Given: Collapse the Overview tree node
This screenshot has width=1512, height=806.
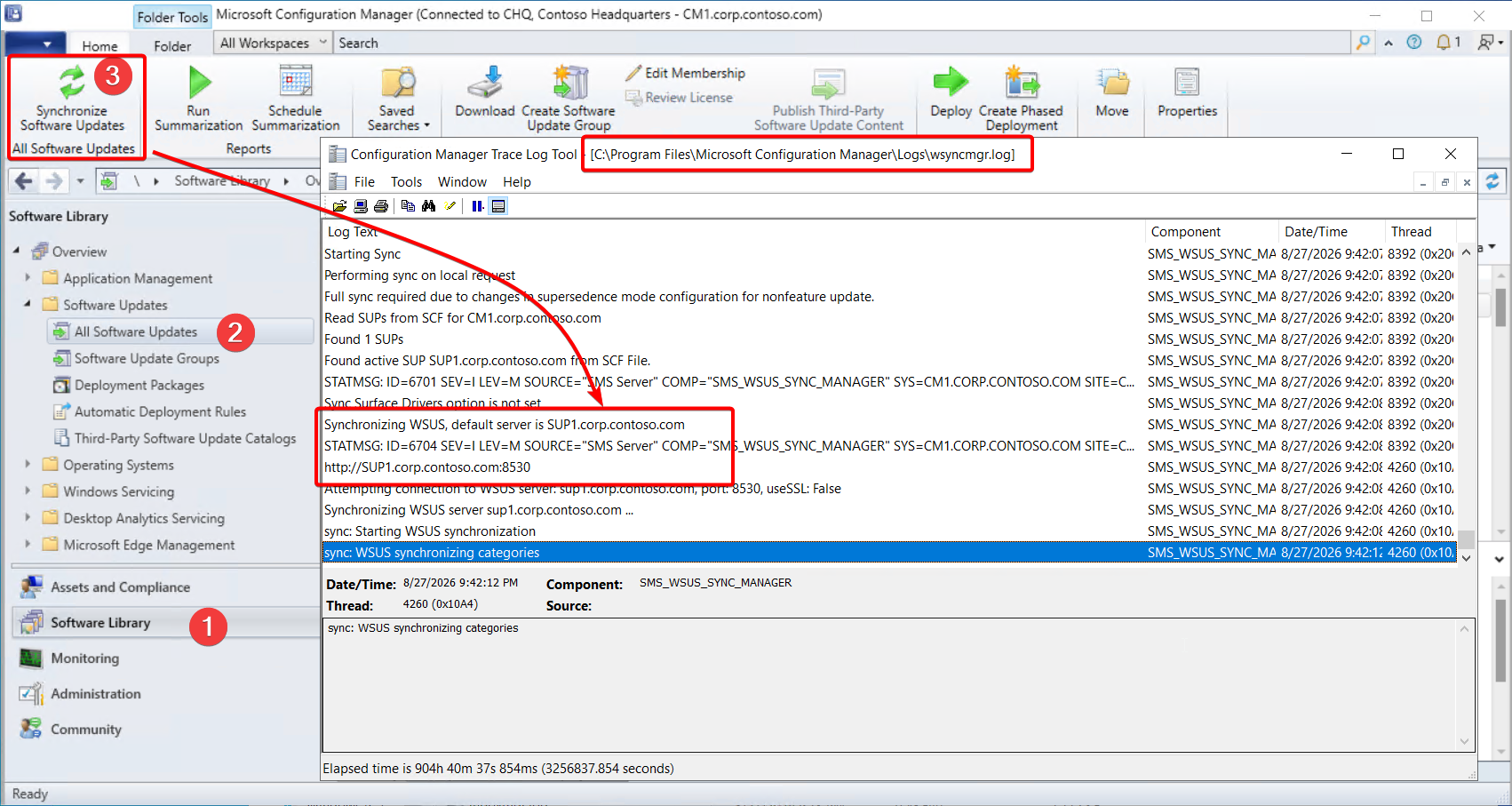Looking at the screenshot, I should [x=16, y=251].
